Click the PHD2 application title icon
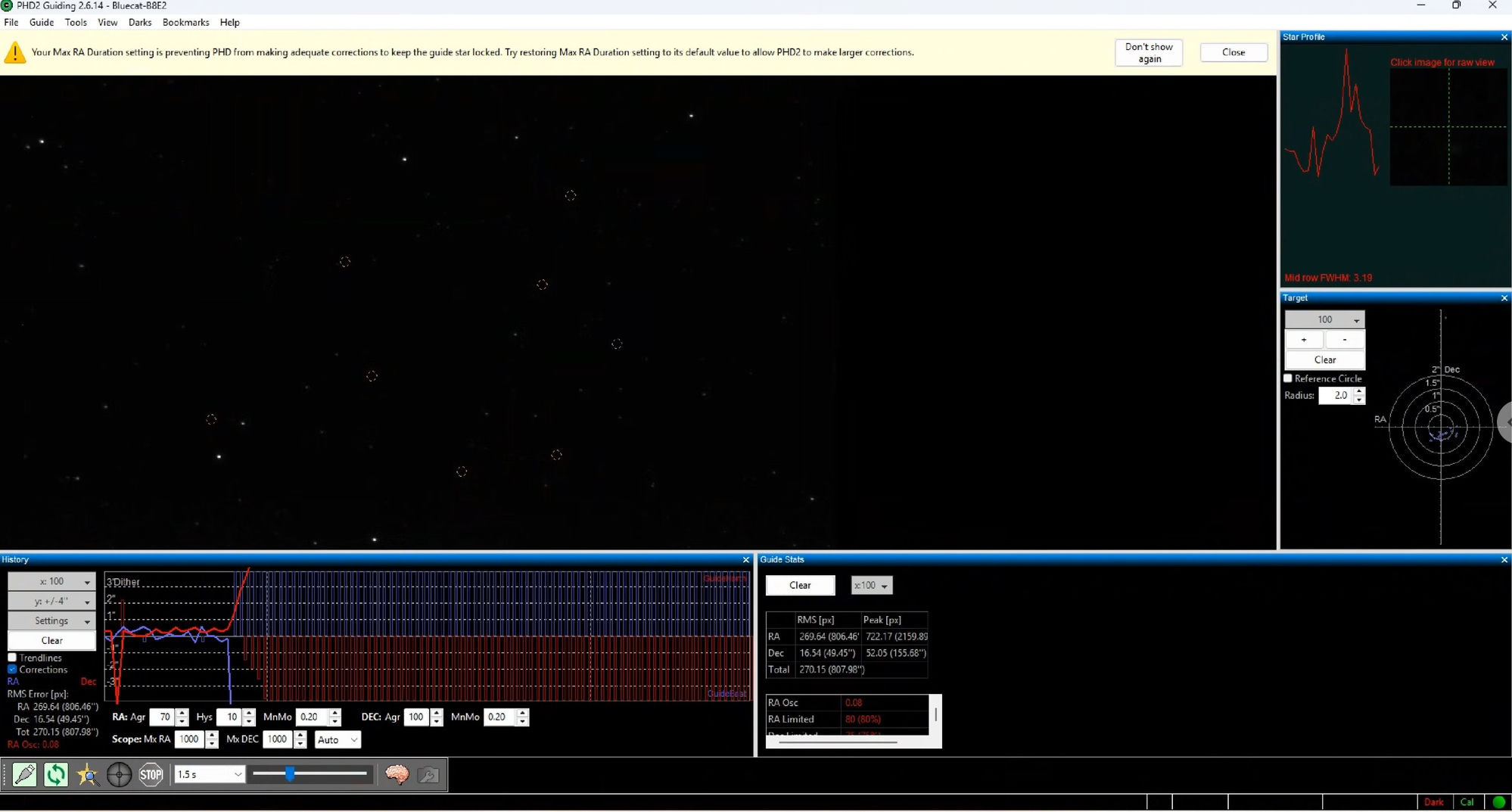The width and height of the screenshot is (1512, 812). (7, 5)
